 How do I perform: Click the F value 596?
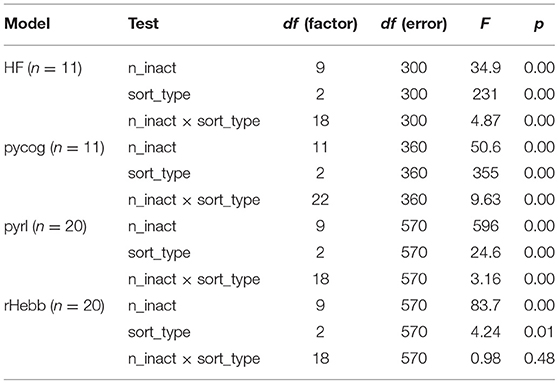(x=485, y=226)
